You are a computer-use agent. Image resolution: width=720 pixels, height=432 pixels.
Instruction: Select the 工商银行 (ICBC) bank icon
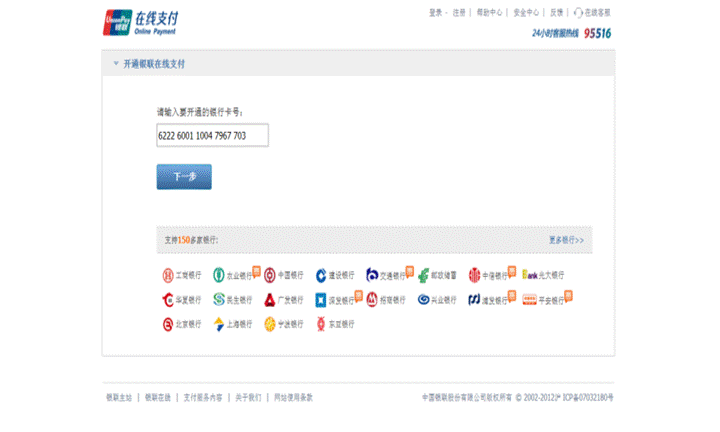tap(168, 276)
